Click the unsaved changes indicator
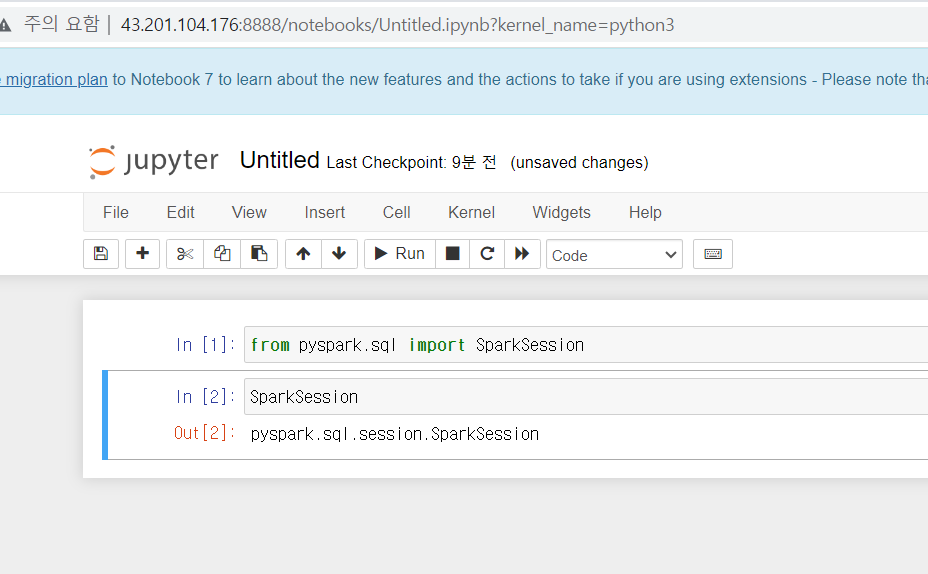928x574 pixels. coord(579,163)
